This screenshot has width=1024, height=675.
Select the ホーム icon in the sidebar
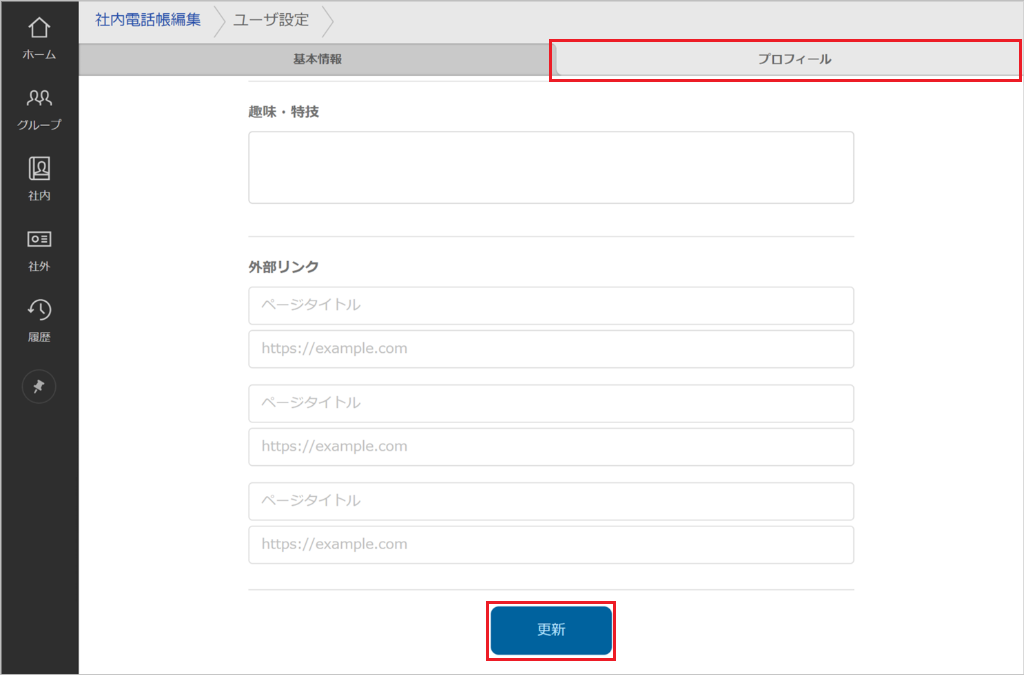38,35
